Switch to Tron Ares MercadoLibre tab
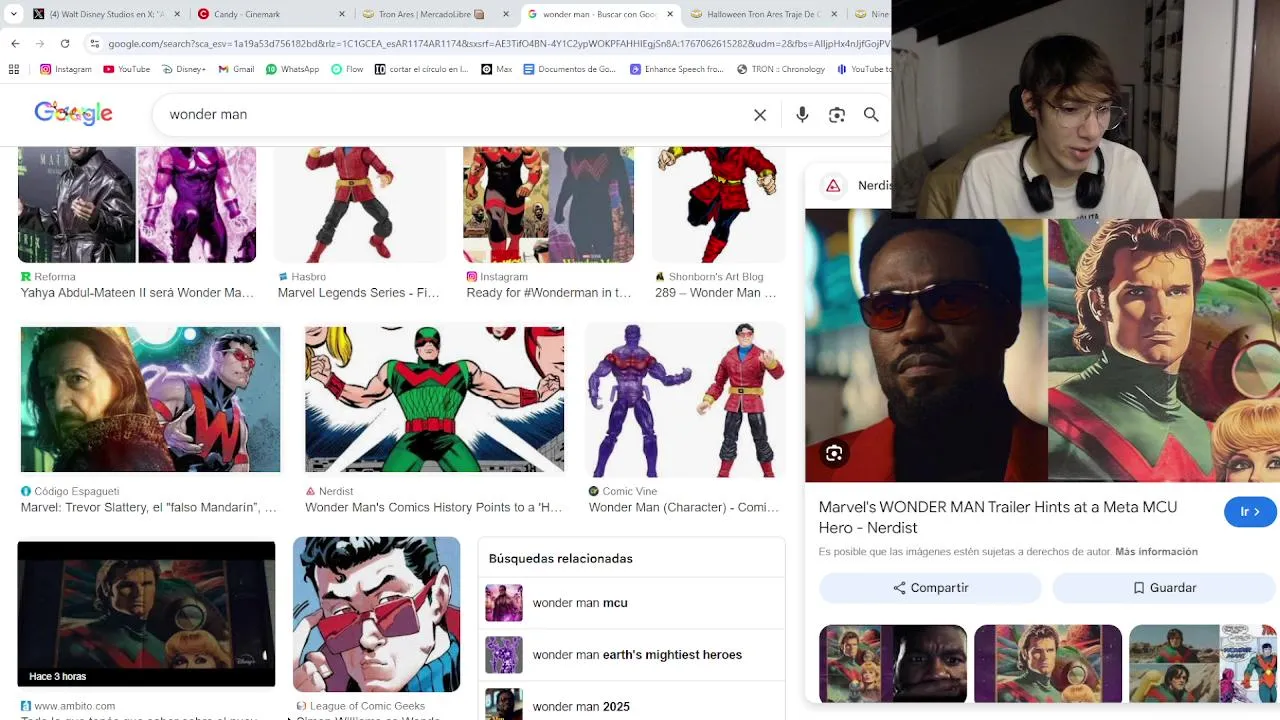The height and width of the screenshot is (720, 1280). pyautogui.click(x=435, y=14)
